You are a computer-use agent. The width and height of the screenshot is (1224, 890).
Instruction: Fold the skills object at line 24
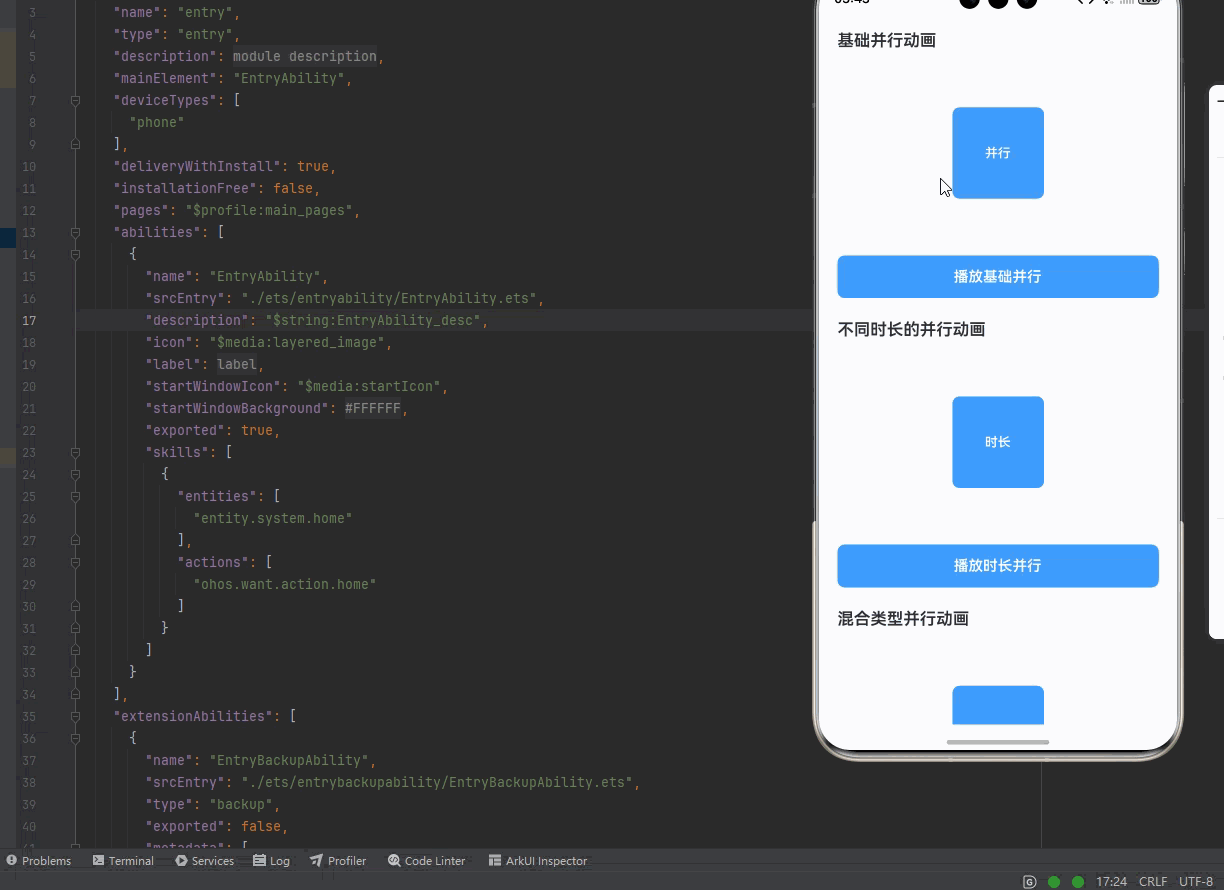point(75,474)
